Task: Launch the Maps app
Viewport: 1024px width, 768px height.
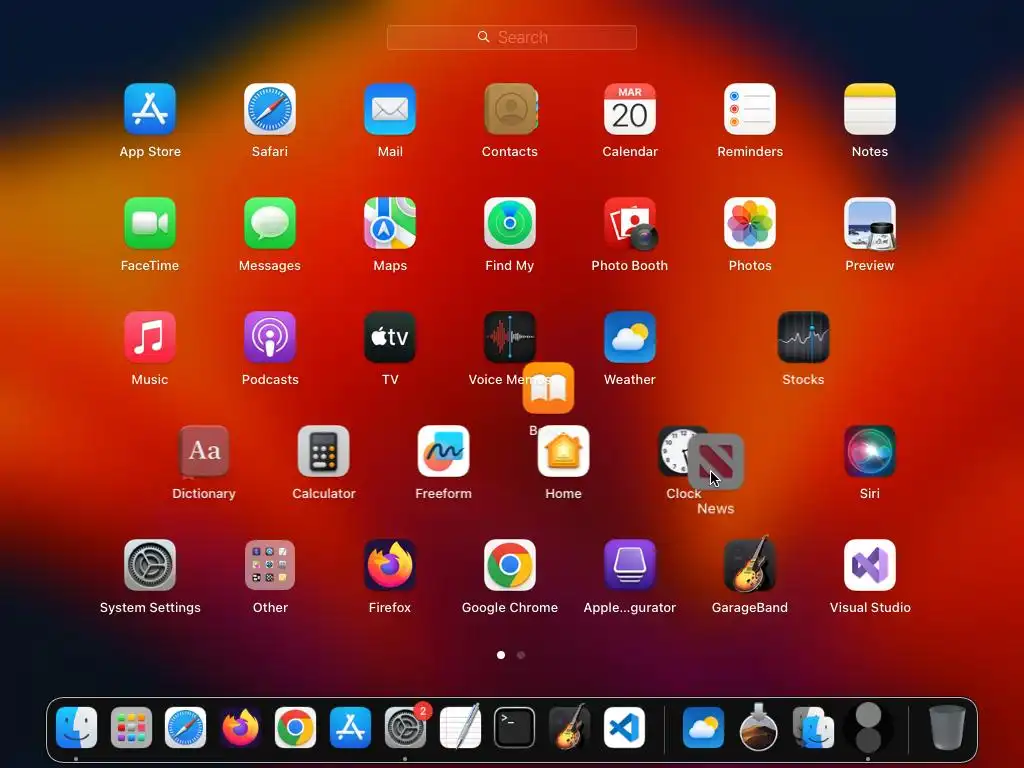Action: pyautogui.click(x=390, y=223)
